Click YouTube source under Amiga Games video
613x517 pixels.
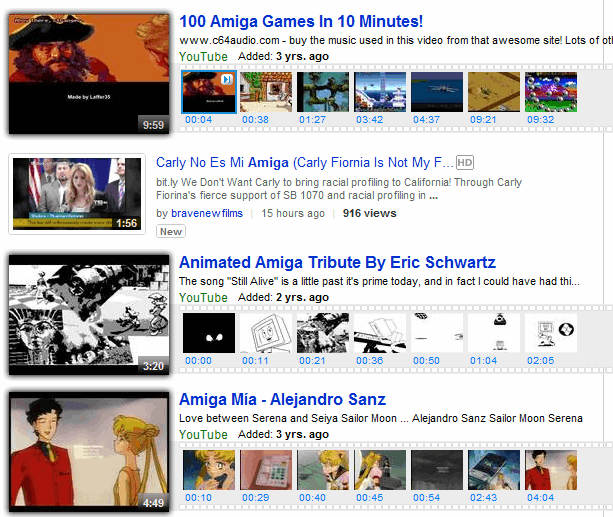203,56
